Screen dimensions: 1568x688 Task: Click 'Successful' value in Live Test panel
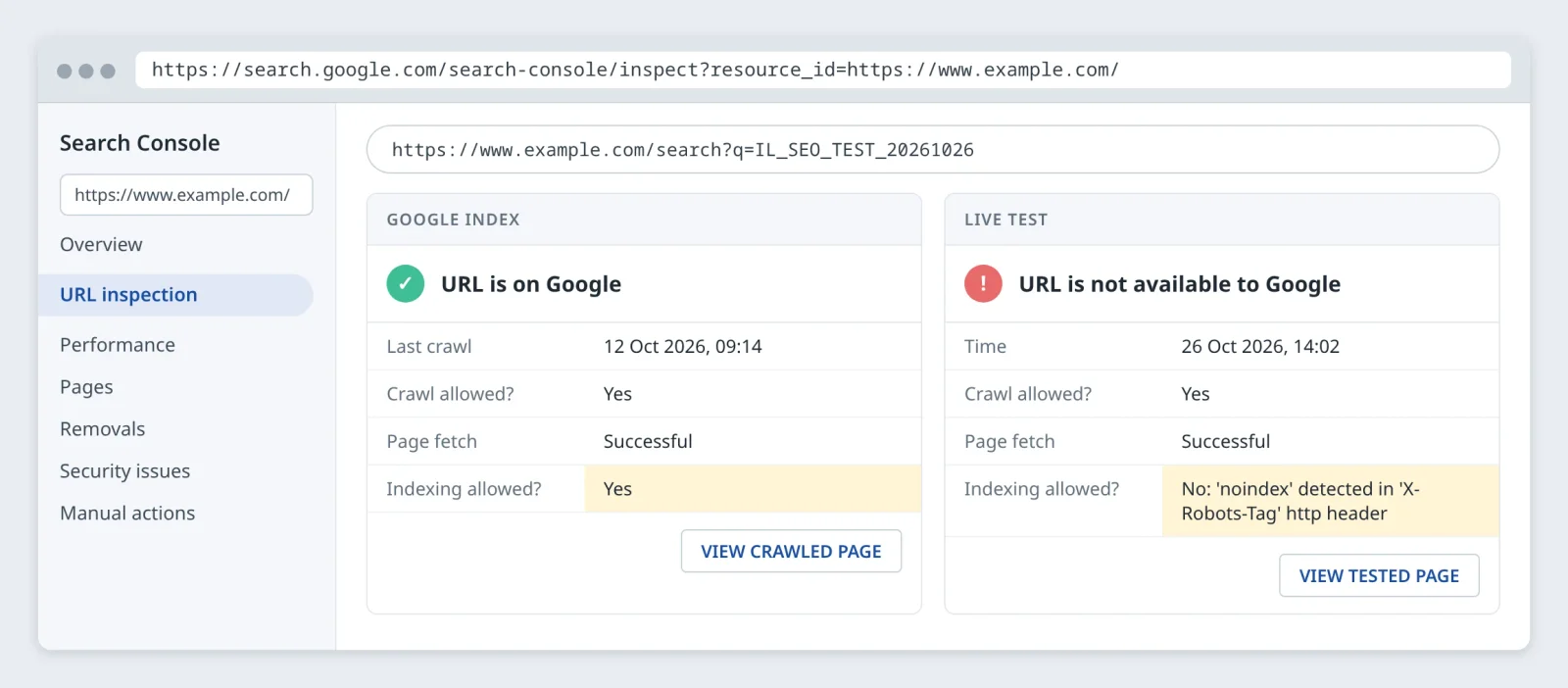point(1226,442)
